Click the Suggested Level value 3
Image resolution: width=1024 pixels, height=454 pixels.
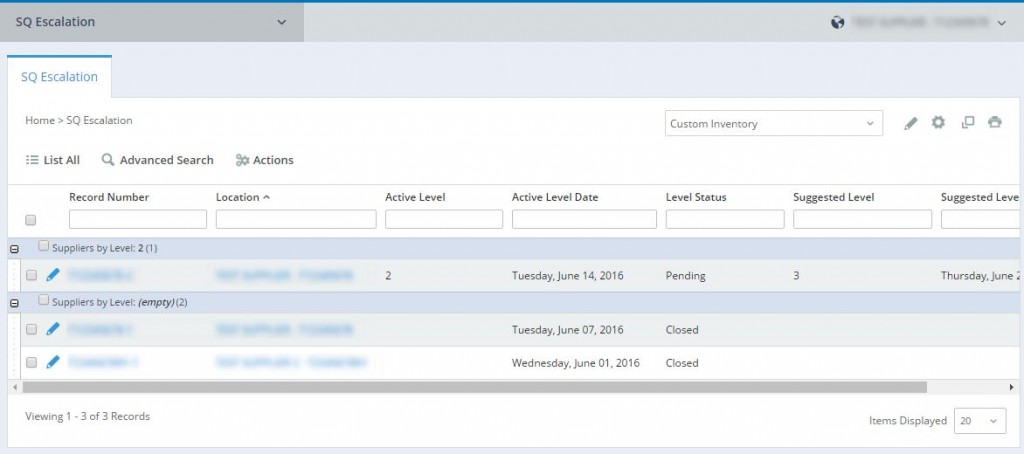796,276
